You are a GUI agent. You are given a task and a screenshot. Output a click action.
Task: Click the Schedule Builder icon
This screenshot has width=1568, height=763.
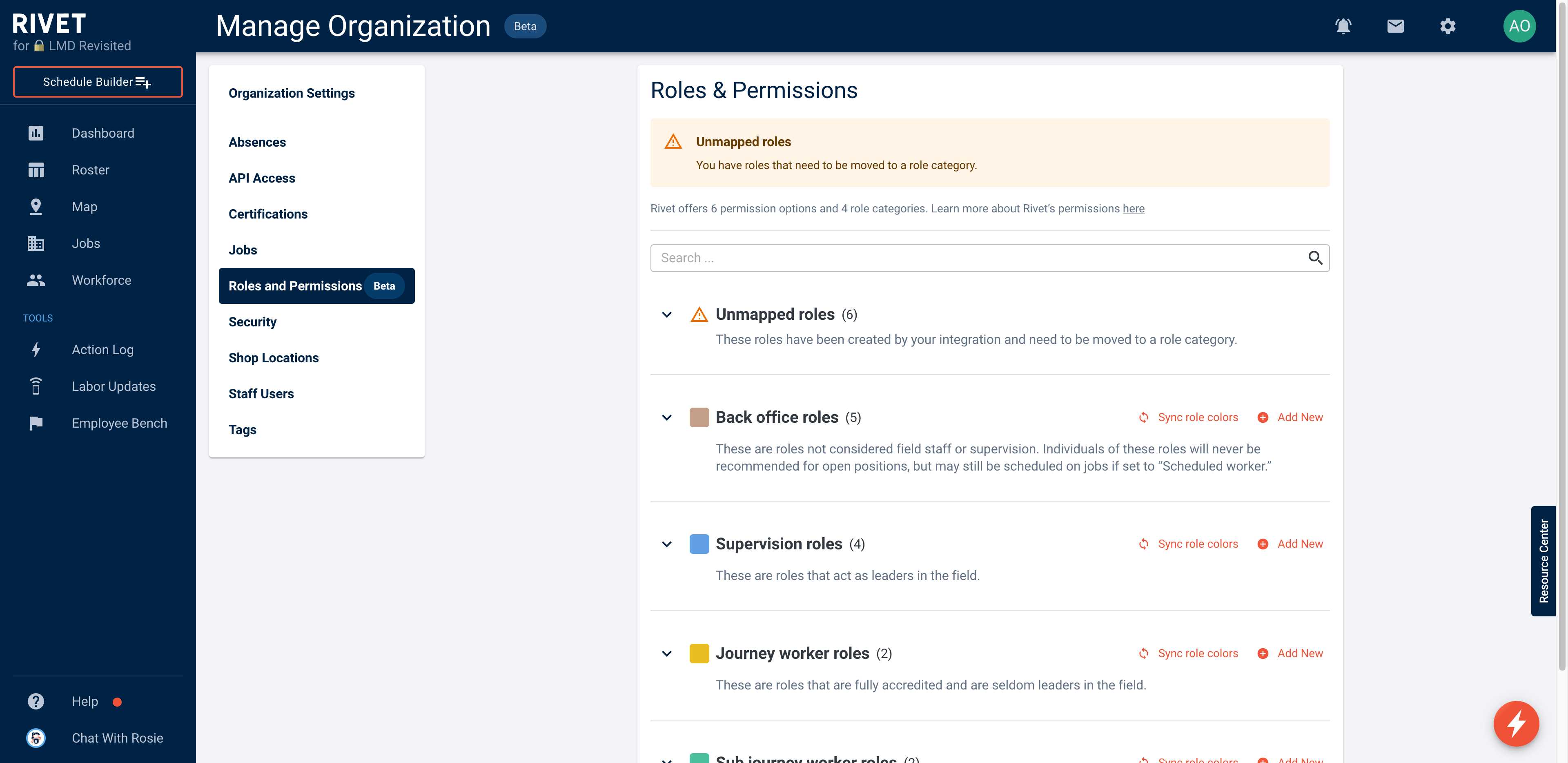point(144,82)
